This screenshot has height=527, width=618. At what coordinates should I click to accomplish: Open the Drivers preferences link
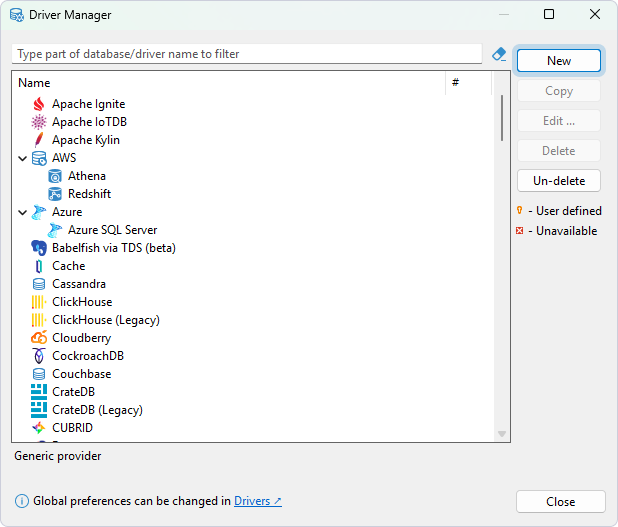[258, 501]
